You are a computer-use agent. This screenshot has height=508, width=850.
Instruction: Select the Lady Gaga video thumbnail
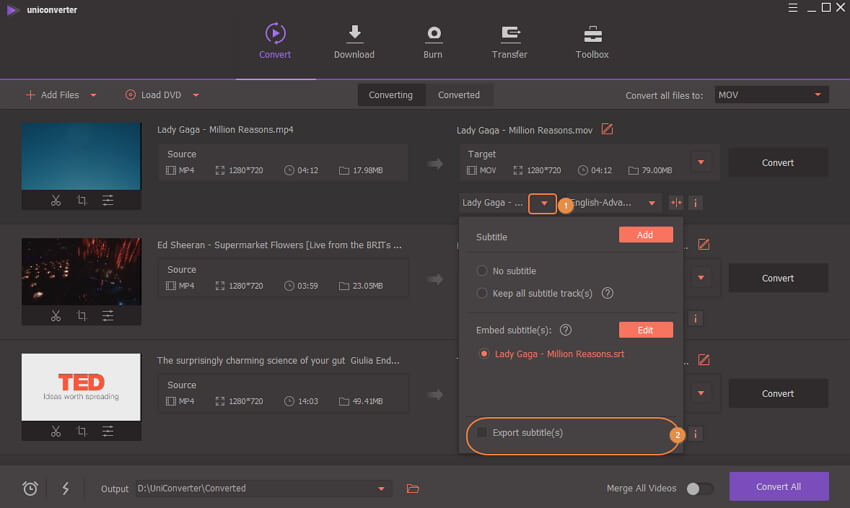[81, 156]
